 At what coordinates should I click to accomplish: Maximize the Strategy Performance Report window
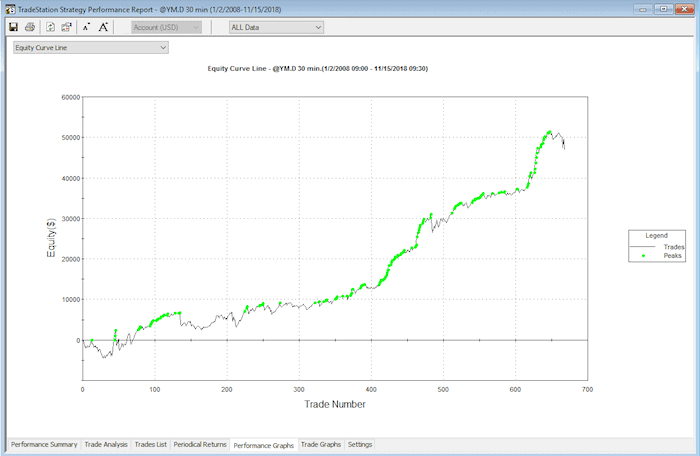[663, 9]
